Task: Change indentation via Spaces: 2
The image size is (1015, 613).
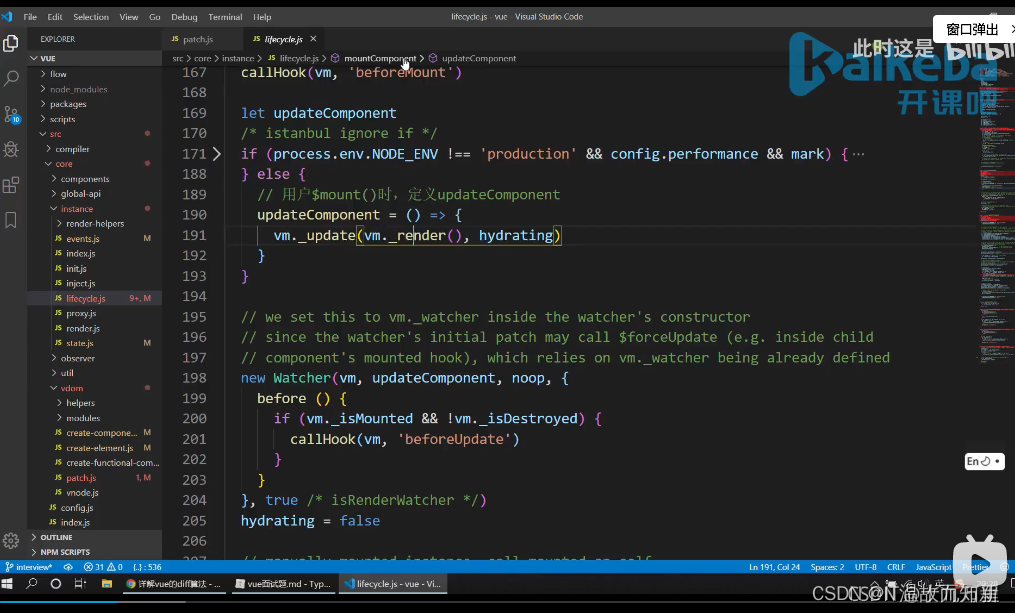Action: (x=827, y=567)
